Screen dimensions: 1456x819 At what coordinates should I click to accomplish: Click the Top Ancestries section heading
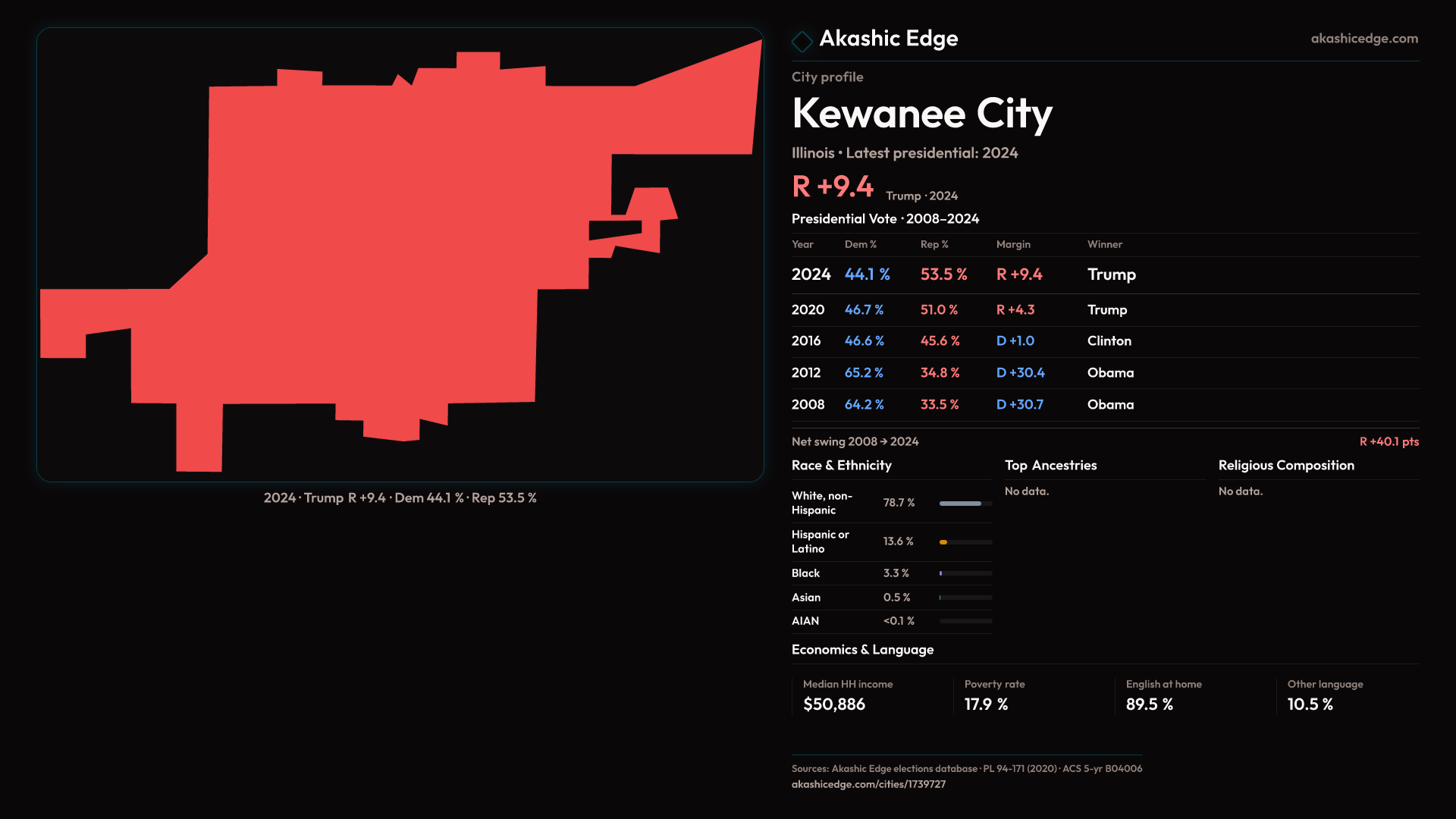(x=1050, y=466)
